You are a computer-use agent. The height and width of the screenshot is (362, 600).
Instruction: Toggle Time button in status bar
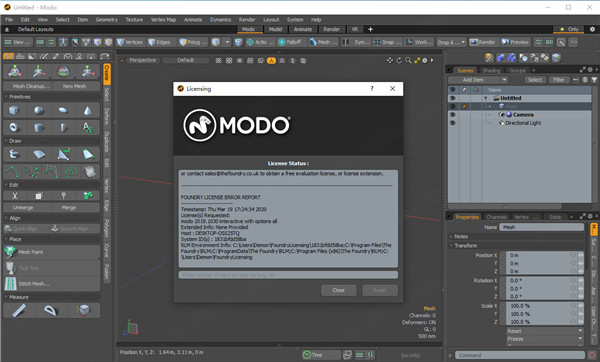point(321,355)
